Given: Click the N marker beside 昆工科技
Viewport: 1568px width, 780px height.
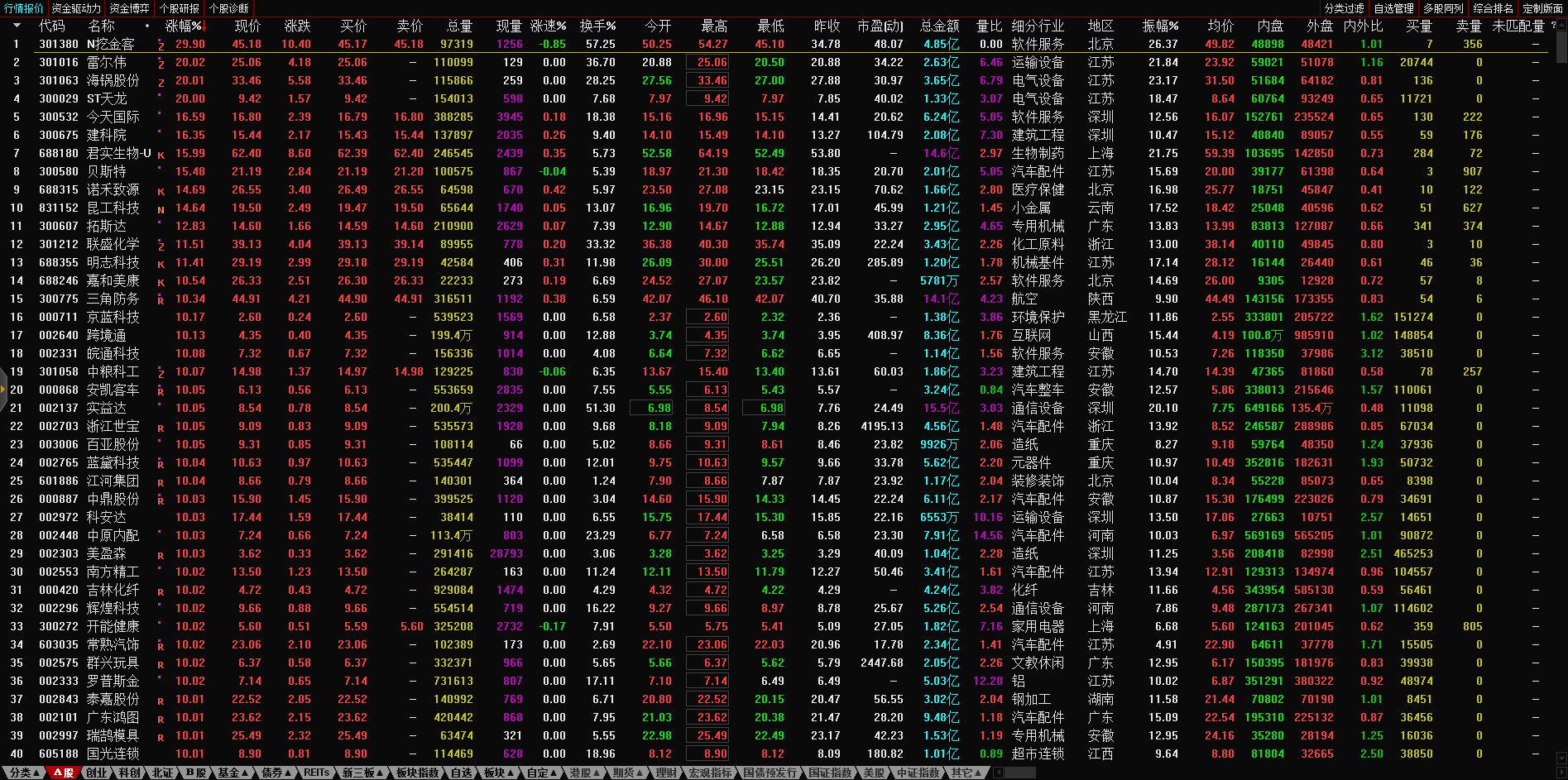Looking at the screenshot, I should pyautogui.click(x=161, y=209).
